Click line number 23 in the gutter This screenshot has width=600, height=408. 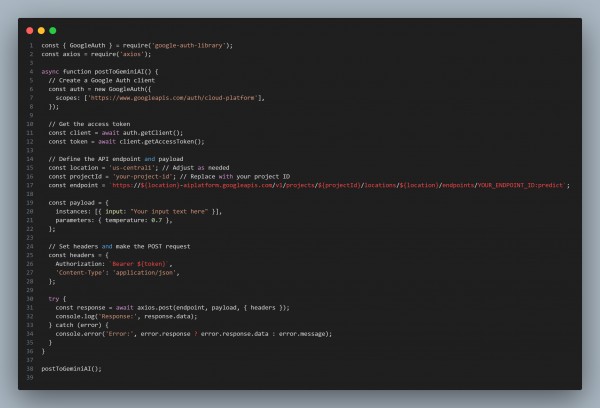click(30, 238)
